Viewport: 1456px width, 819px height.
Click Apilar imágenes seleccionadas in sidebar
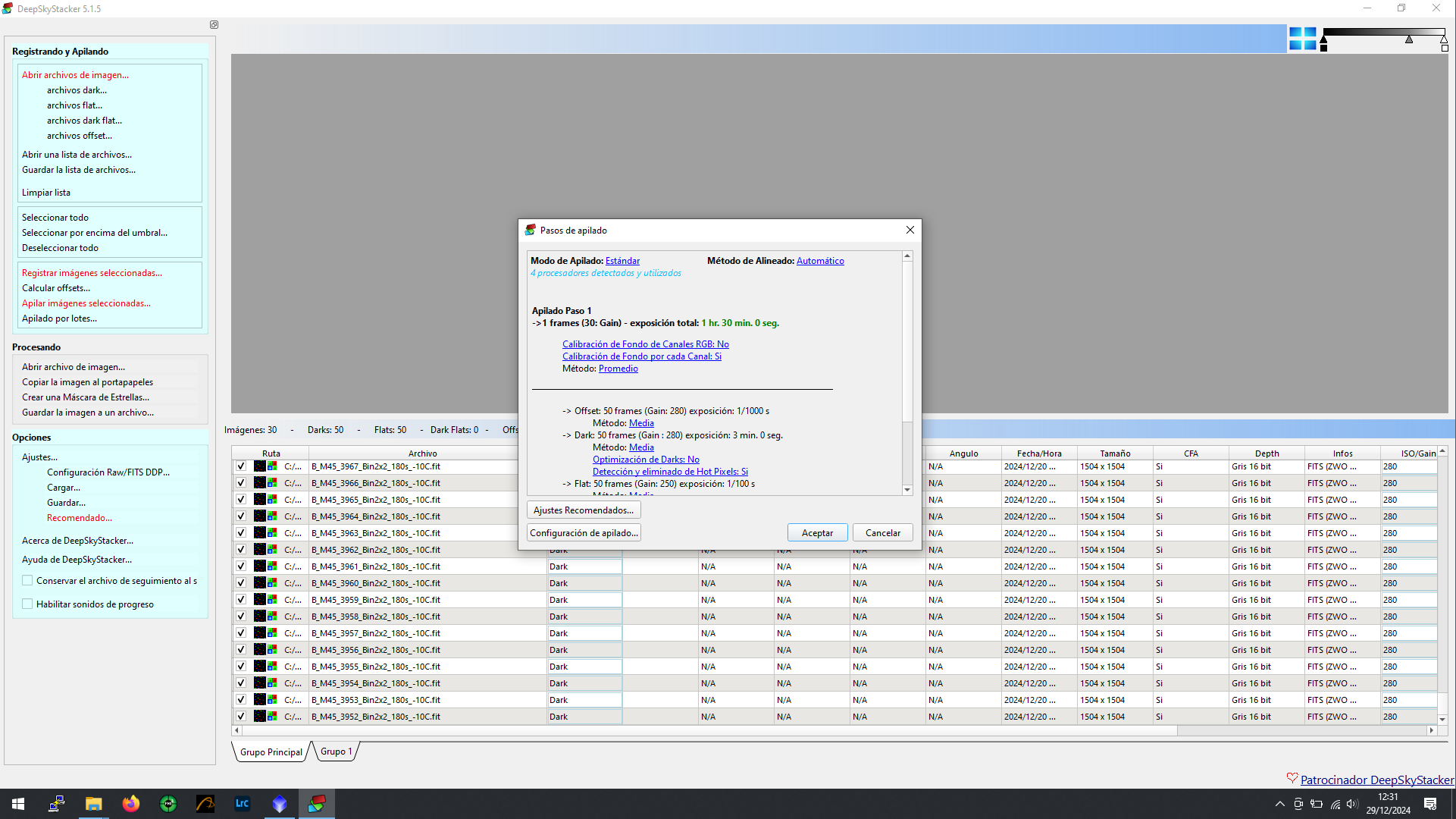coord(86,303)
